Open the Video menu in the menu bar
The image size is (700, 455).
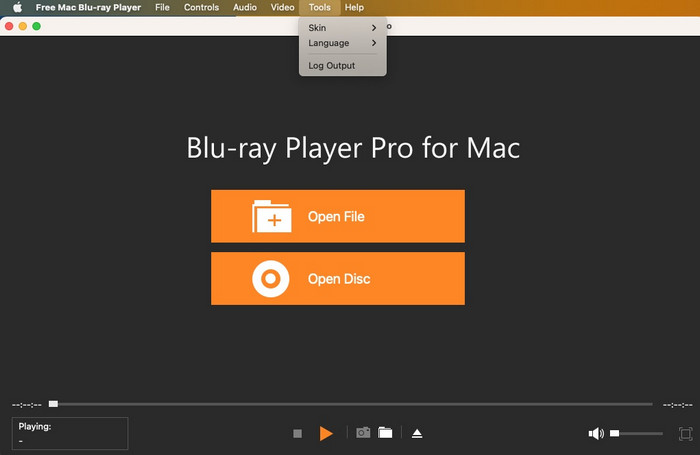coord(283,7)
